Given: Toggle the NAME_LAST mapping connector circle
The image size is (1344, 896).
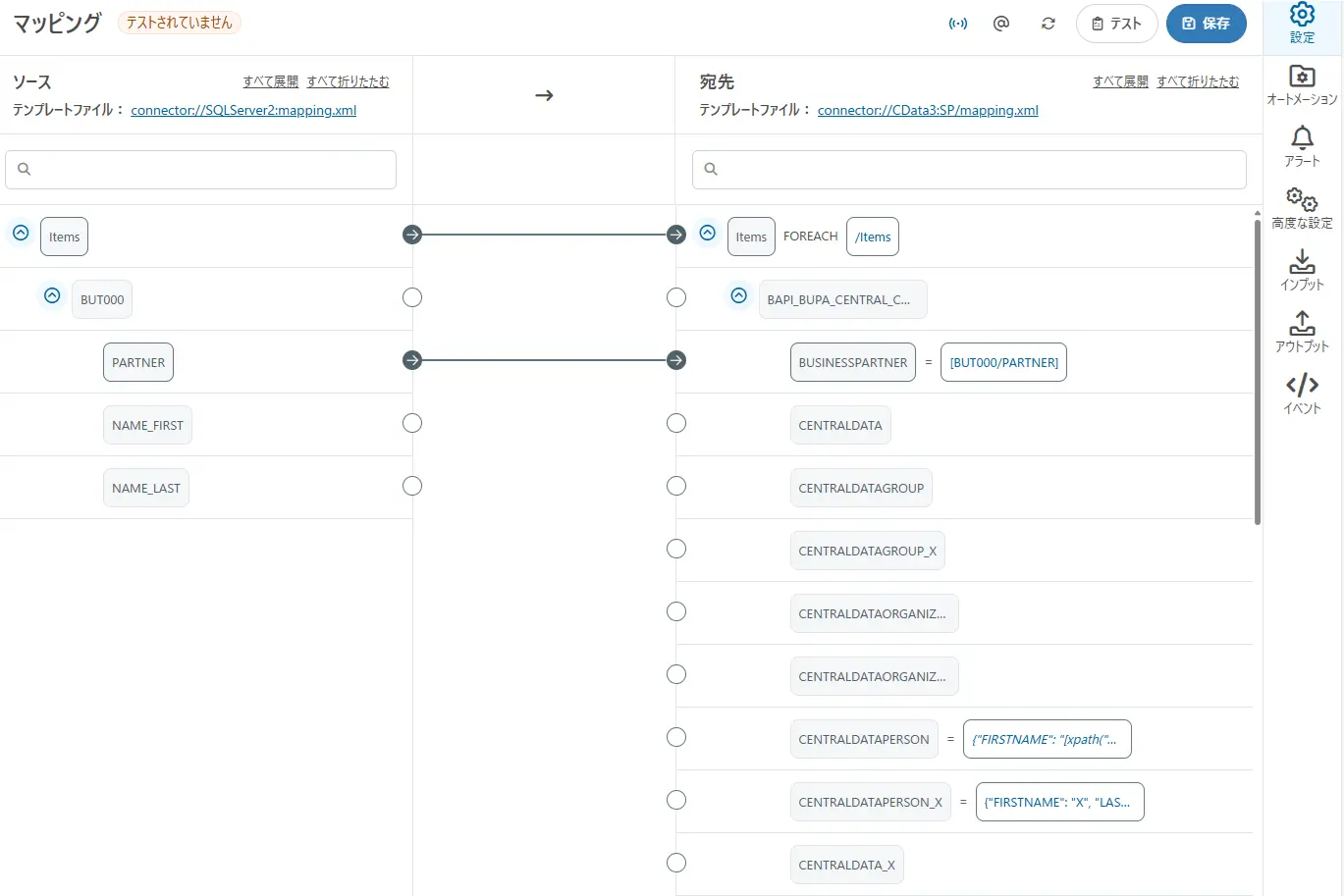Looking at the screenshot, I should (411, 486).
